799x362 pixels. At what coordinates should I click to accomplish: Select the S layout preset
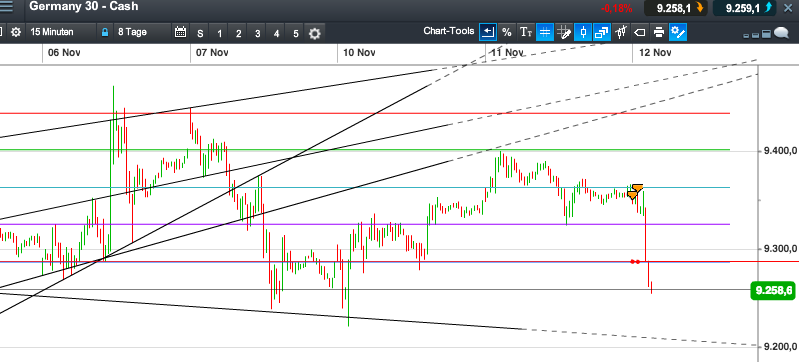200,34
